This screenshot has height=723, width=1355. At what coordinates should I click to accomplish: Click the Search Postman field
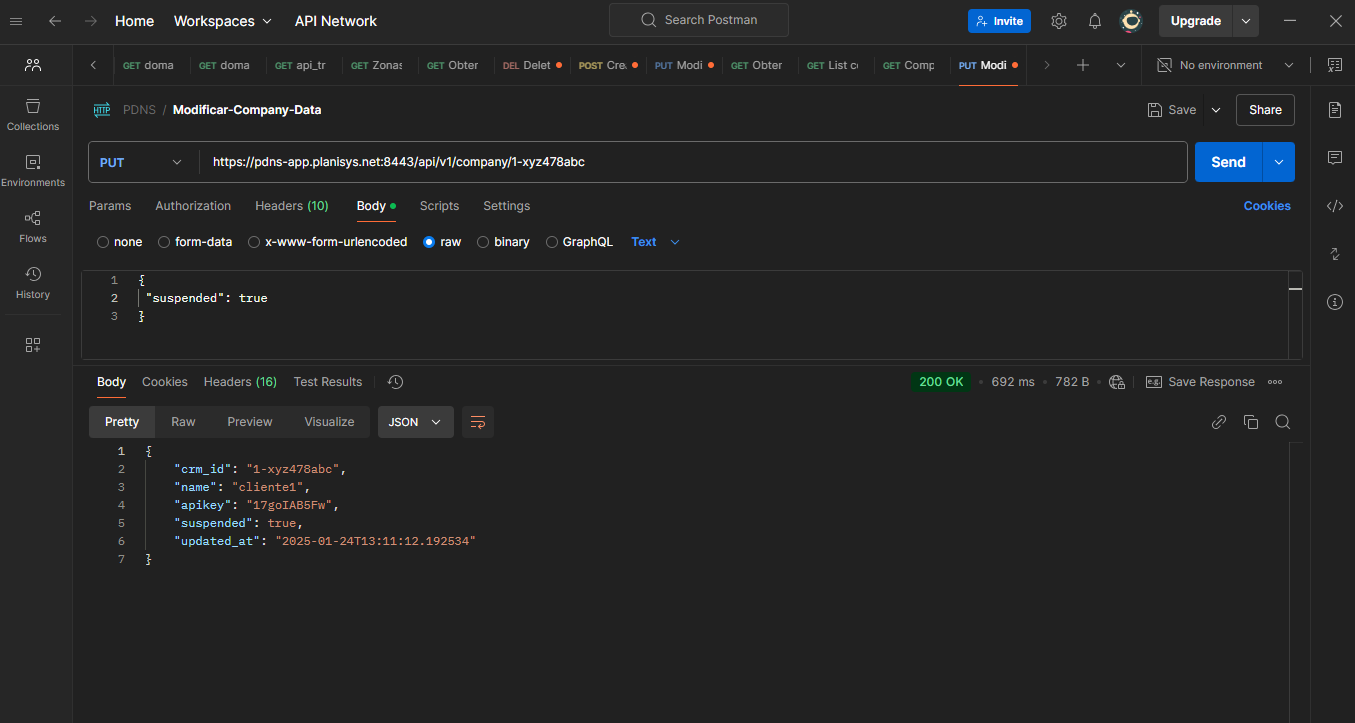click(x=699, y=20)
